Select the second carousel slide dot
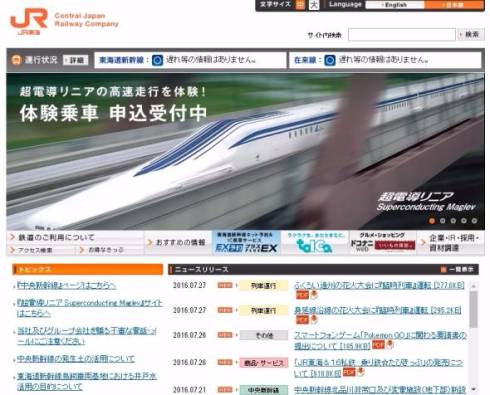The image size is (490, 395). click(x=443, y=221)
